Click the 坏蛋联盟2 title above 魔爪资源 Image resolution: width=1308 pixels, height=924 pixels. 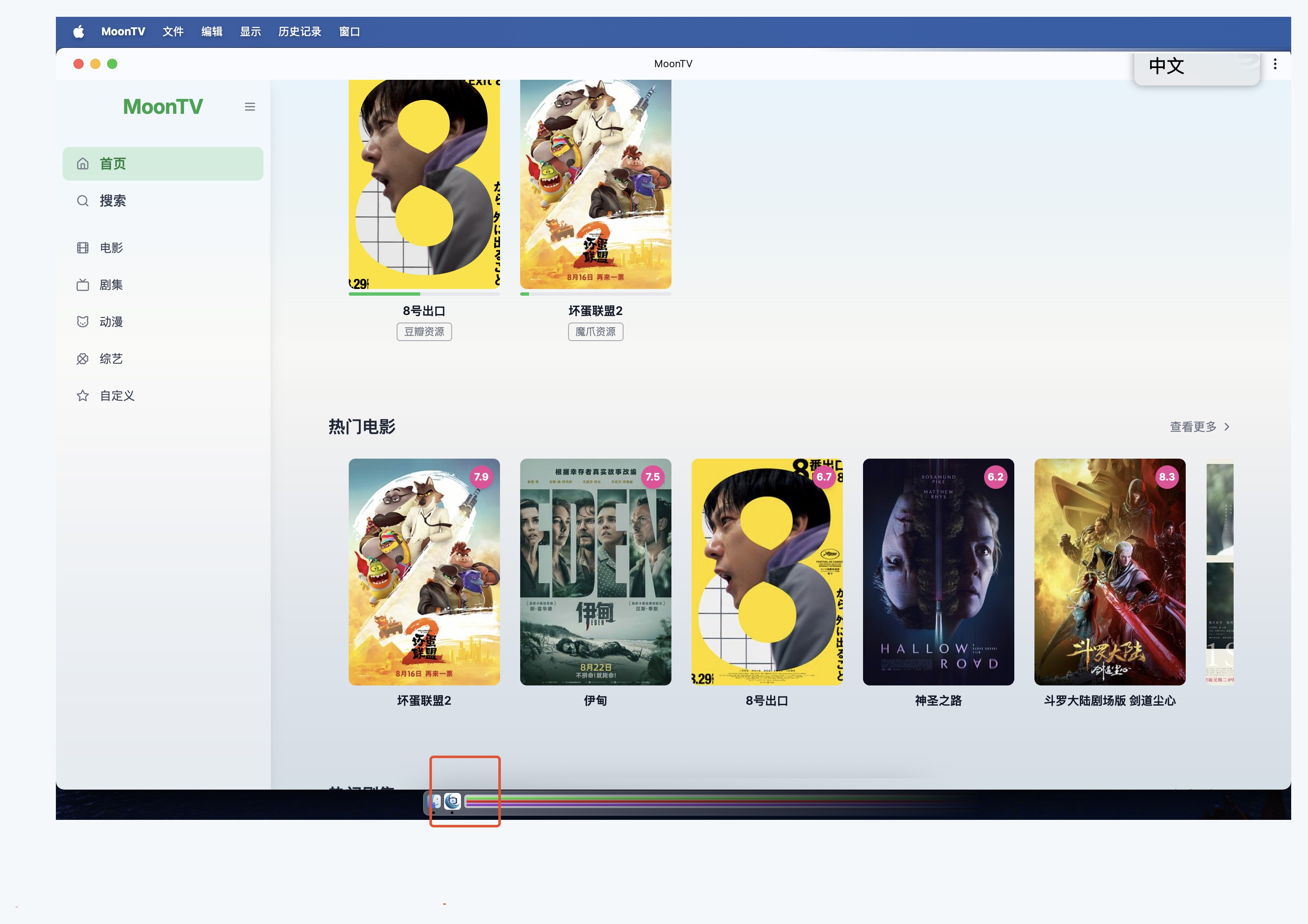pyautogui.click(x=596, y=311)
